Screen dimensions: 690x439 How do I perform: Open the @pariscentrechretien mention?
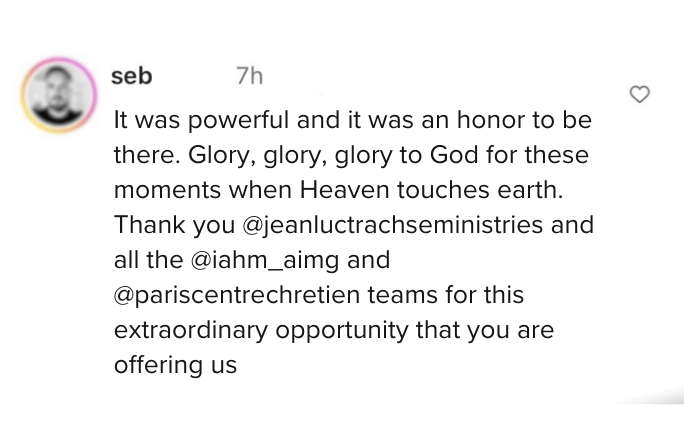tap(237, 296)
